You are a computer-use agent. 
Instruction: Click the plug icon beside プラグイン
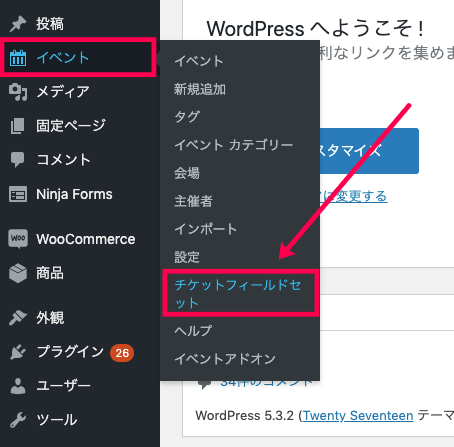tap(18, 352)
